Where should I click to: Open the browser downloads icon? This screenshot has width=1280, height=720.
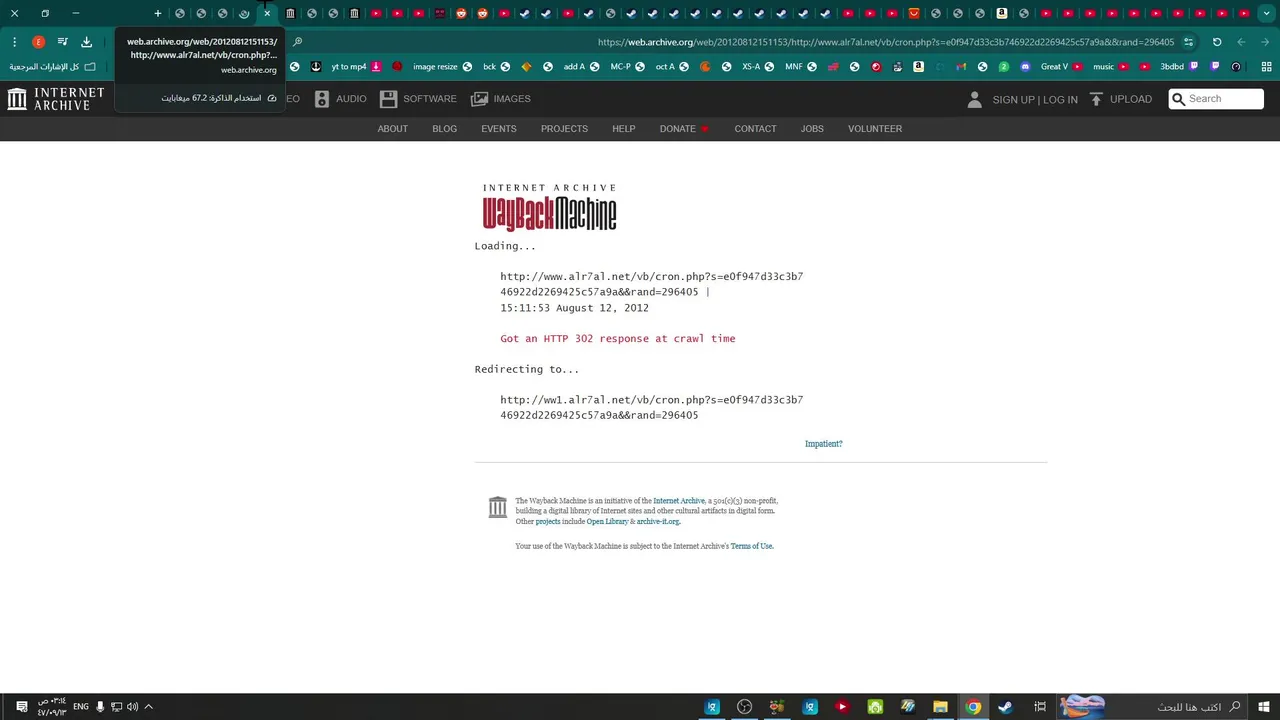click(86, 42)
